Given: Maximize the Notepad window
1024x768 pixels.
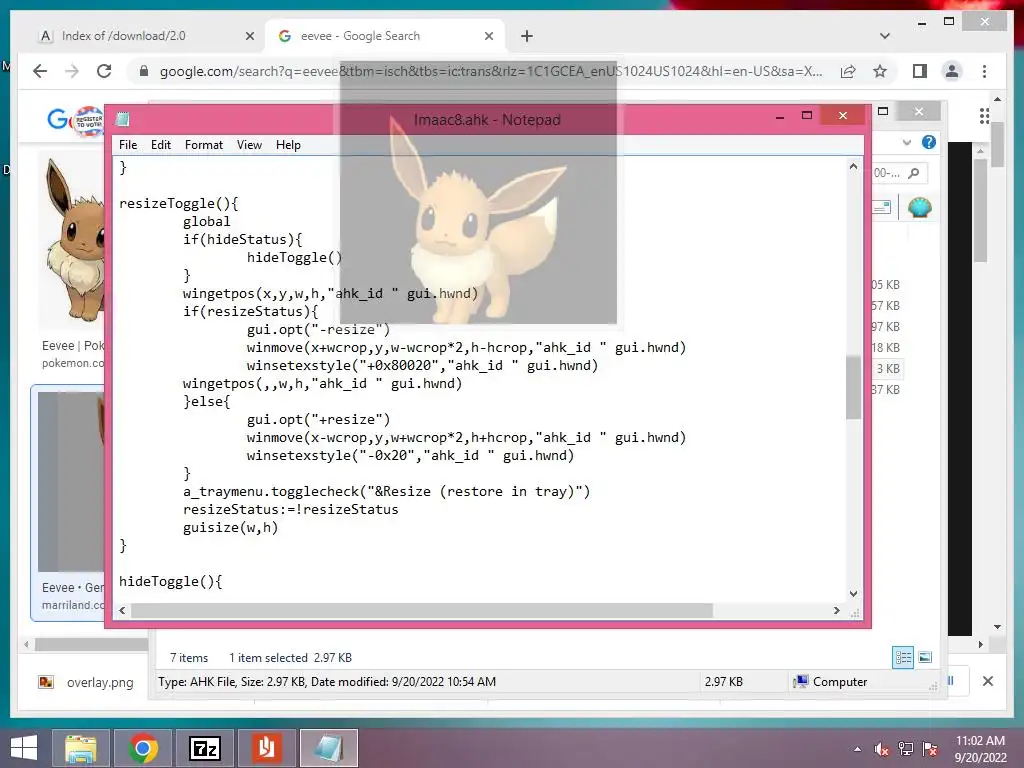Looking at the screenshot, I should click(x=807, y=116).
